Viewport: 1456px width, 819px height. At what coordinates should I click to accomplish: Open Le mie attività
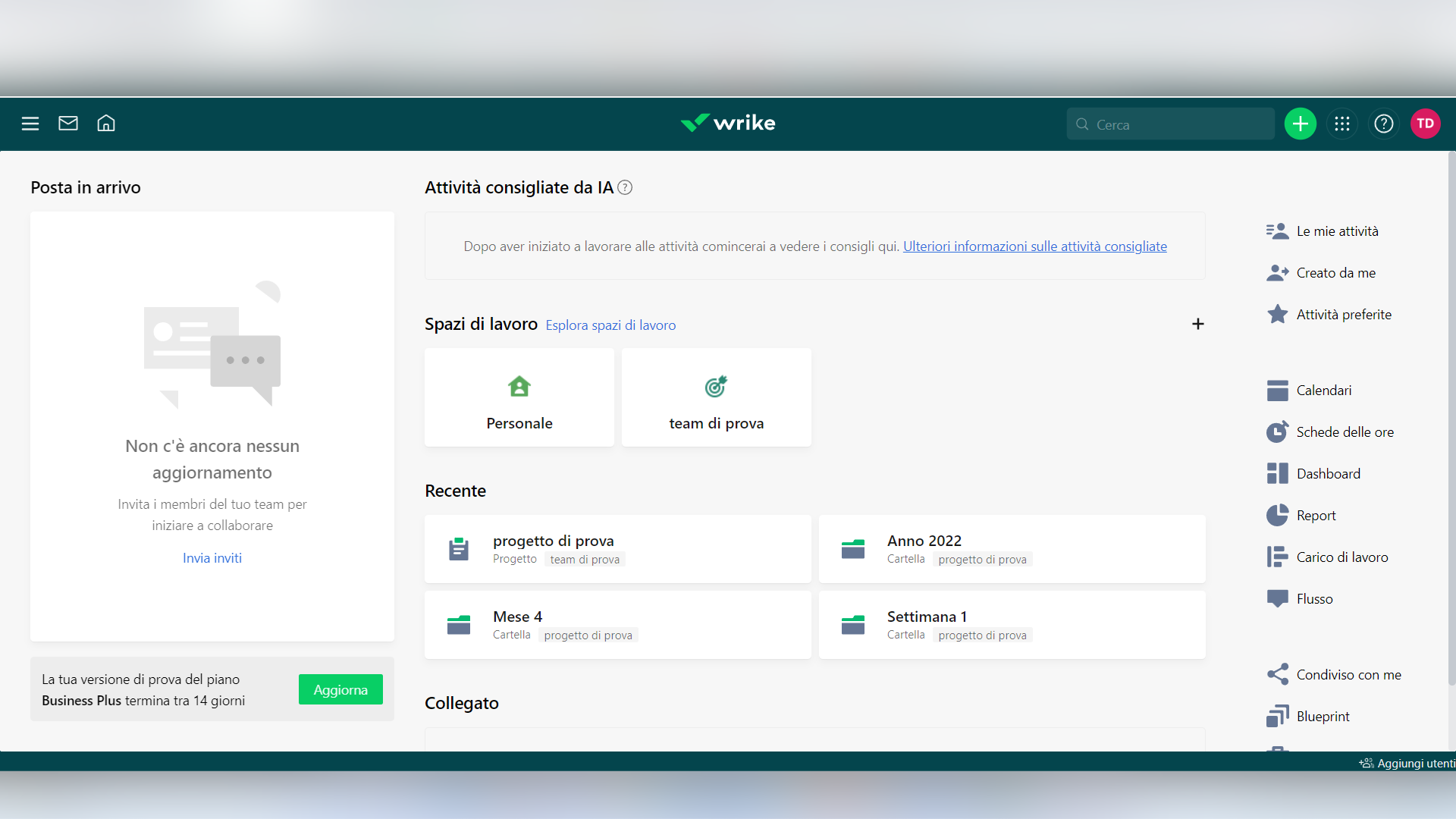(1337, 231)
